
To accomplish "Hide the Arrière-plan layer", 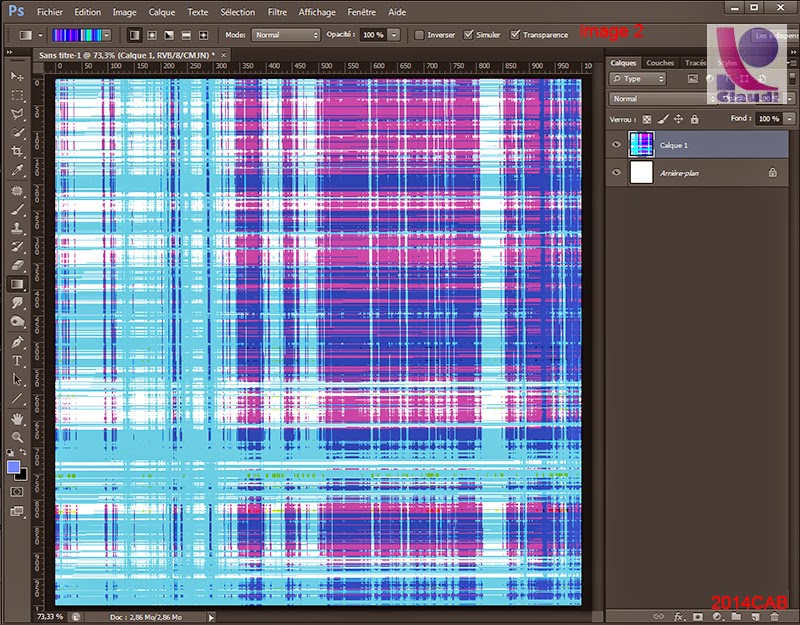I will [x=616, y=172].
